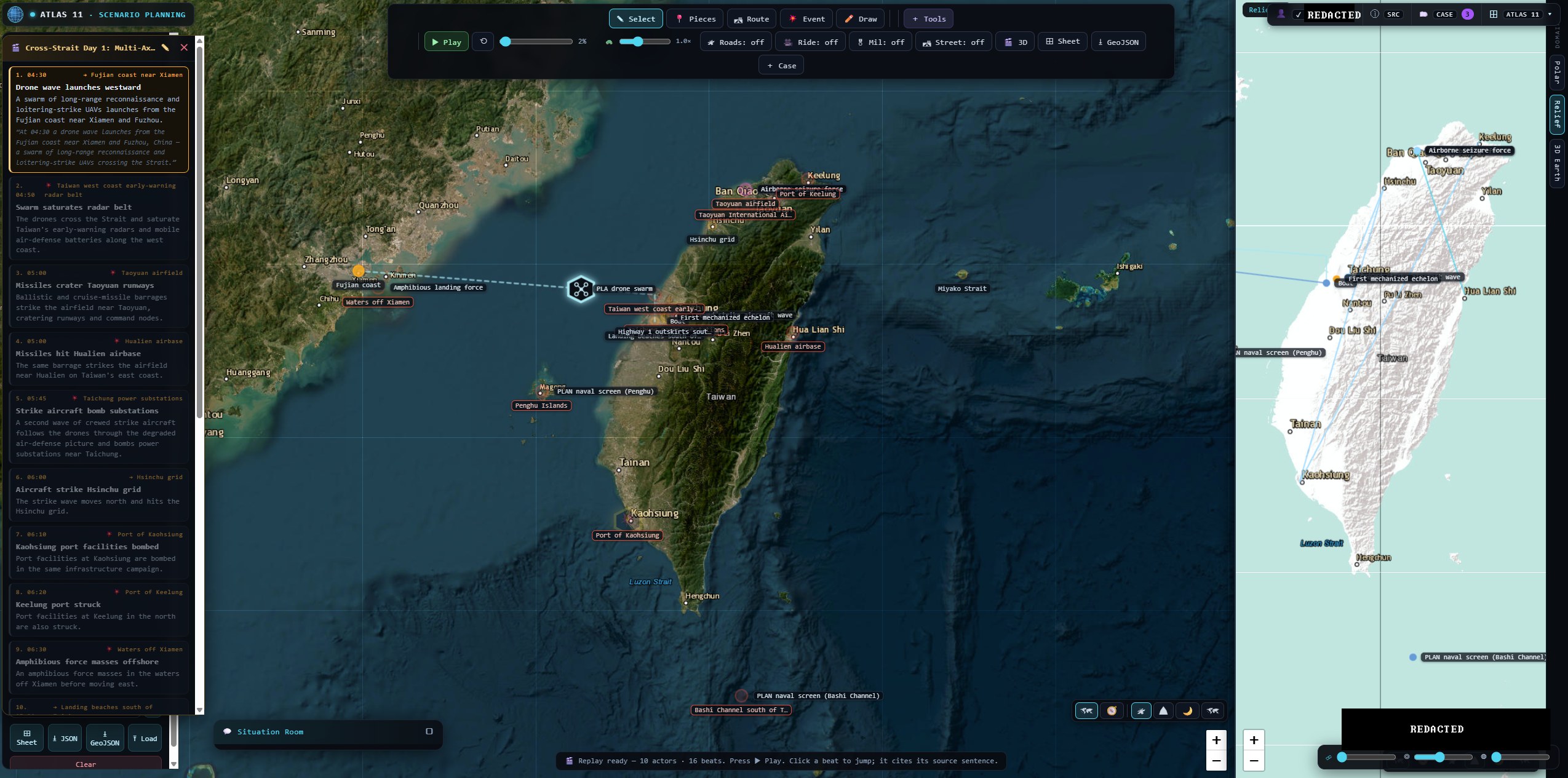This screenshot has height=778, width=1568.
Task: Reset replay with circular arrow icon
Action: [x=484, y=41]
